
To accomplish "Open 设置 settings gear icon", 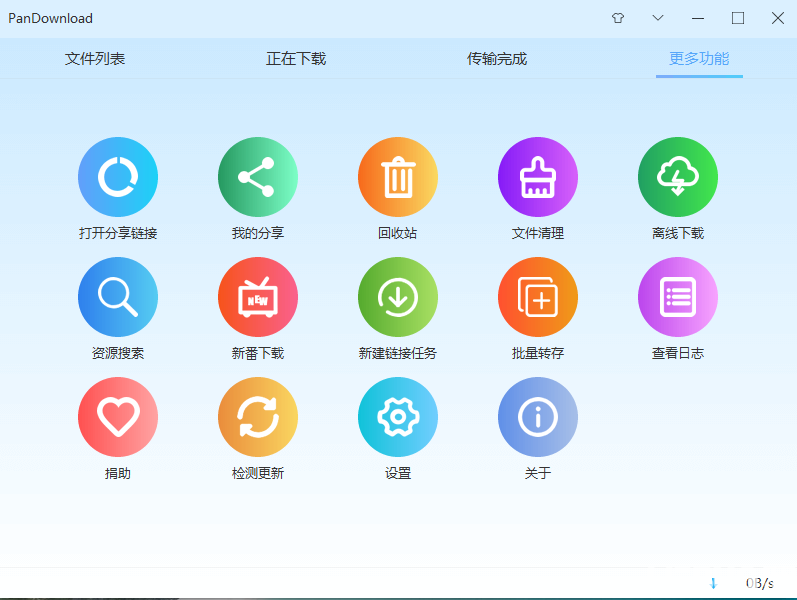I will (398, 417).
